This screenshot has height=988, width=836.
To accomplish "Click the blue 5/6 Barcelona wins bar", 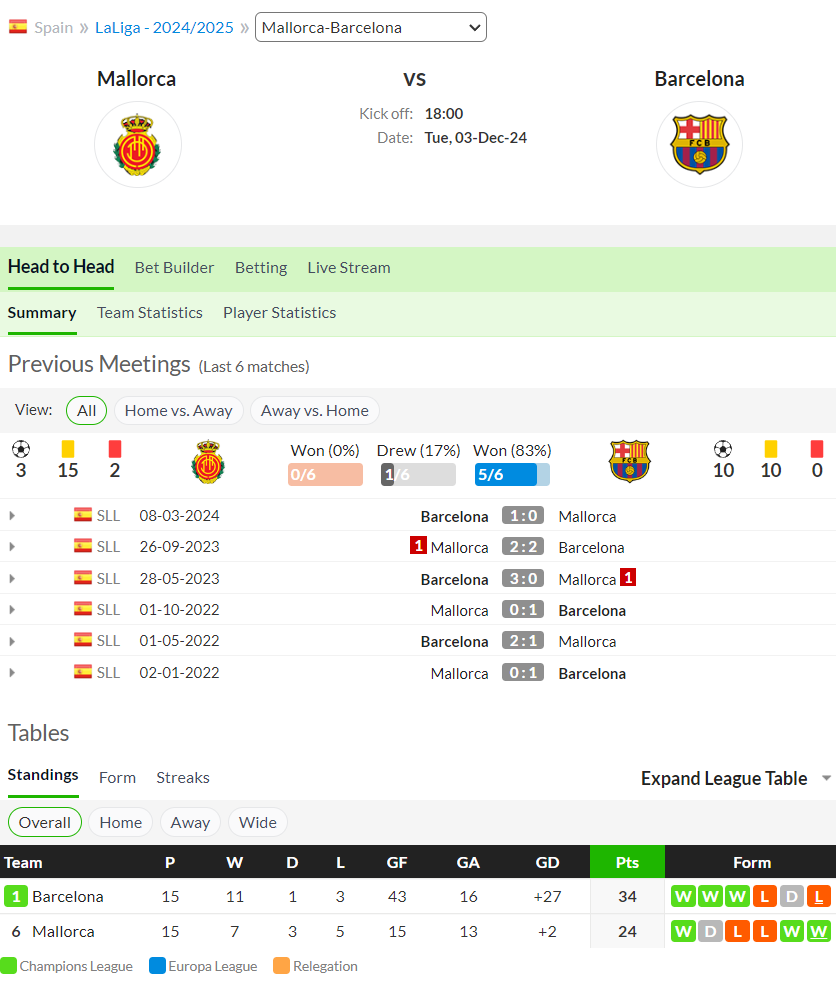I will point(512,474).
